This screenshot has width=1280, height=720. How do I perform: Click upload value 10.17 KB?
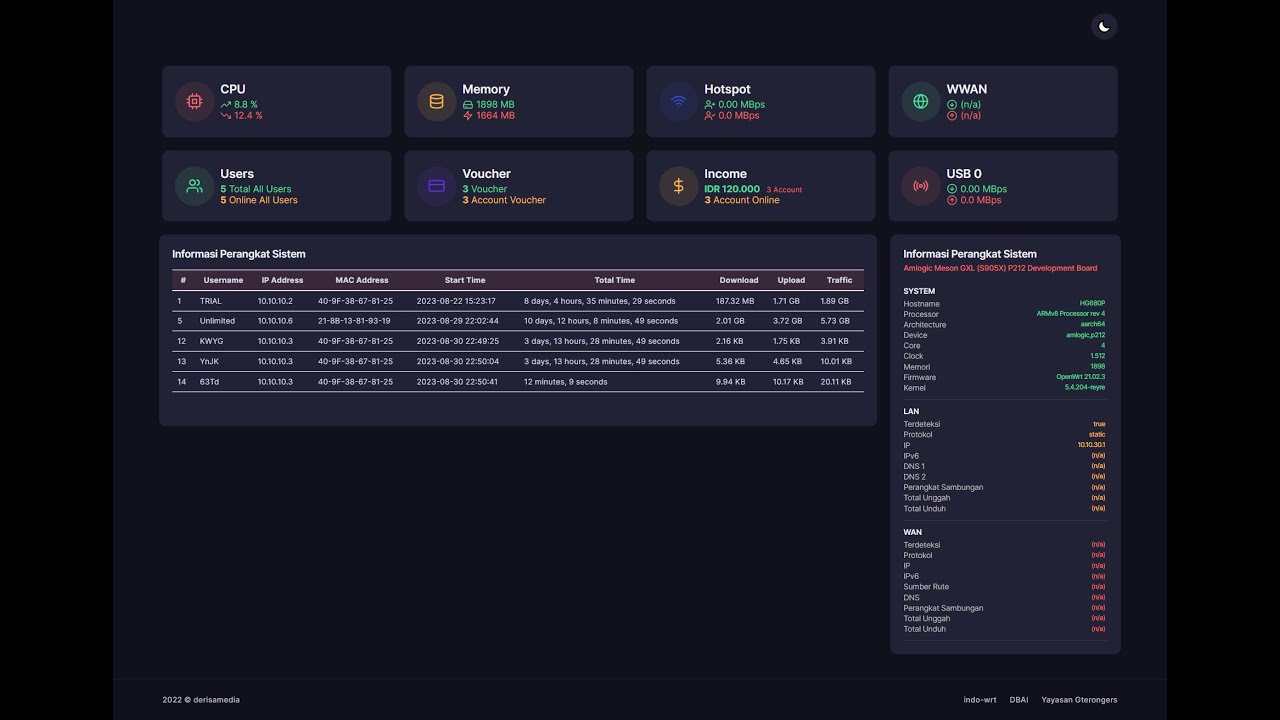788,381
